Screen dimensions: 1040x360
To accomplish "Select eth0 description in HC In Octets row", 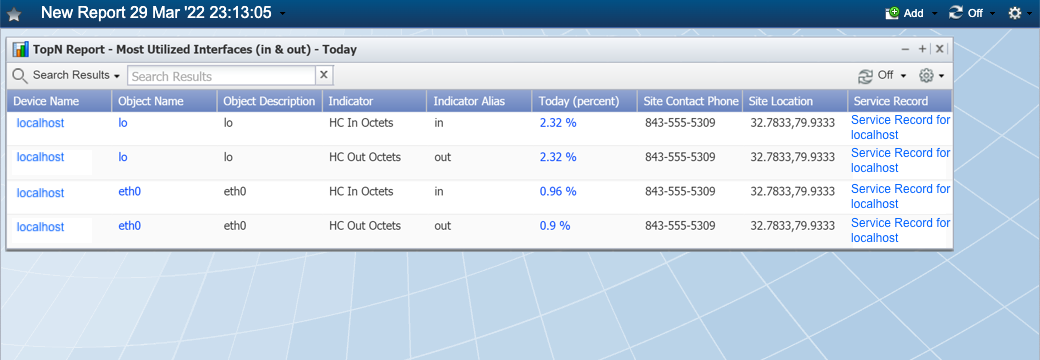I will [x=235, y=192].
